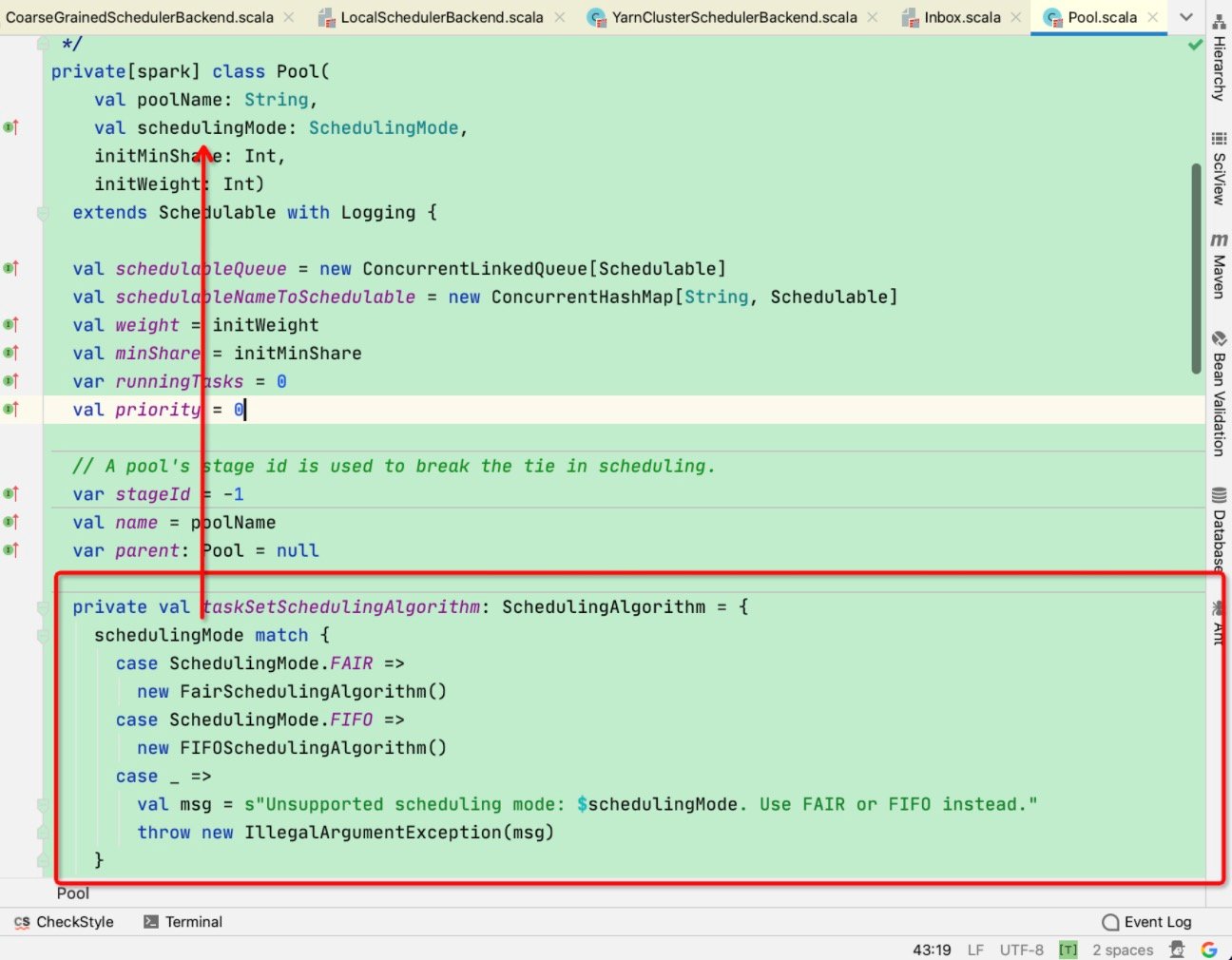1232x960 pixels.
Task: Show hidden tabs dropdown chevron
Action: pos(1186,17)
